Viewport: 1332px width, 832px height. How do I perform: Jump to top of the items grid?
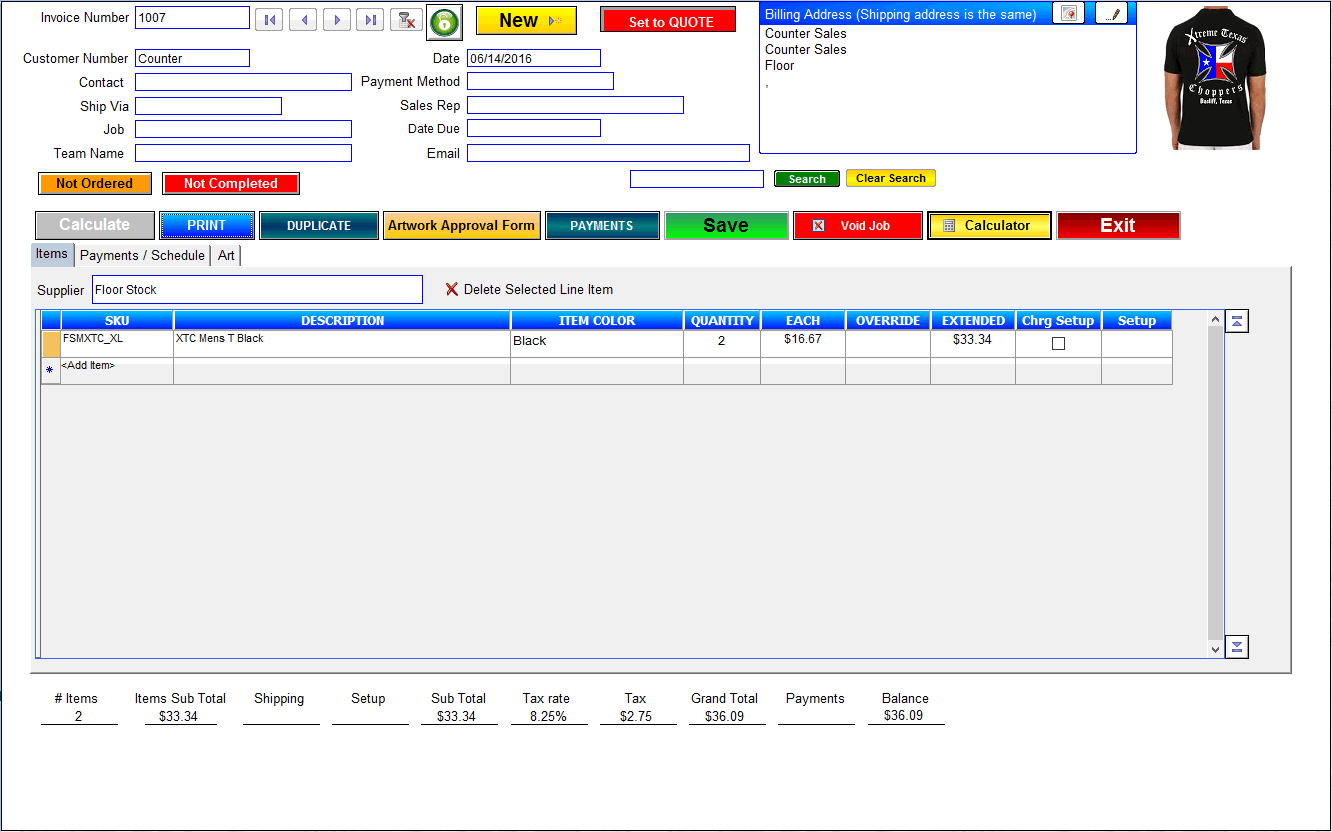coord(1237,321)
